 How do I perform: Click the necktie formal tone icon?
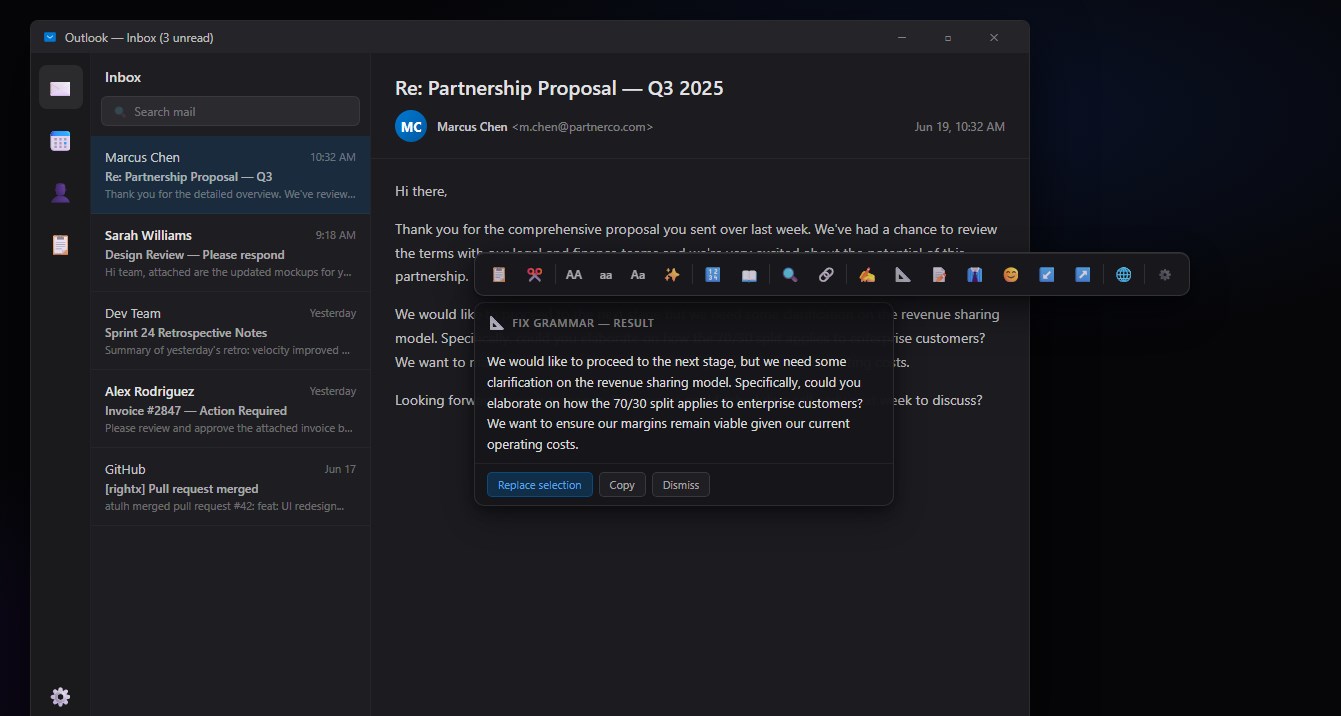[x=975, y=274]
